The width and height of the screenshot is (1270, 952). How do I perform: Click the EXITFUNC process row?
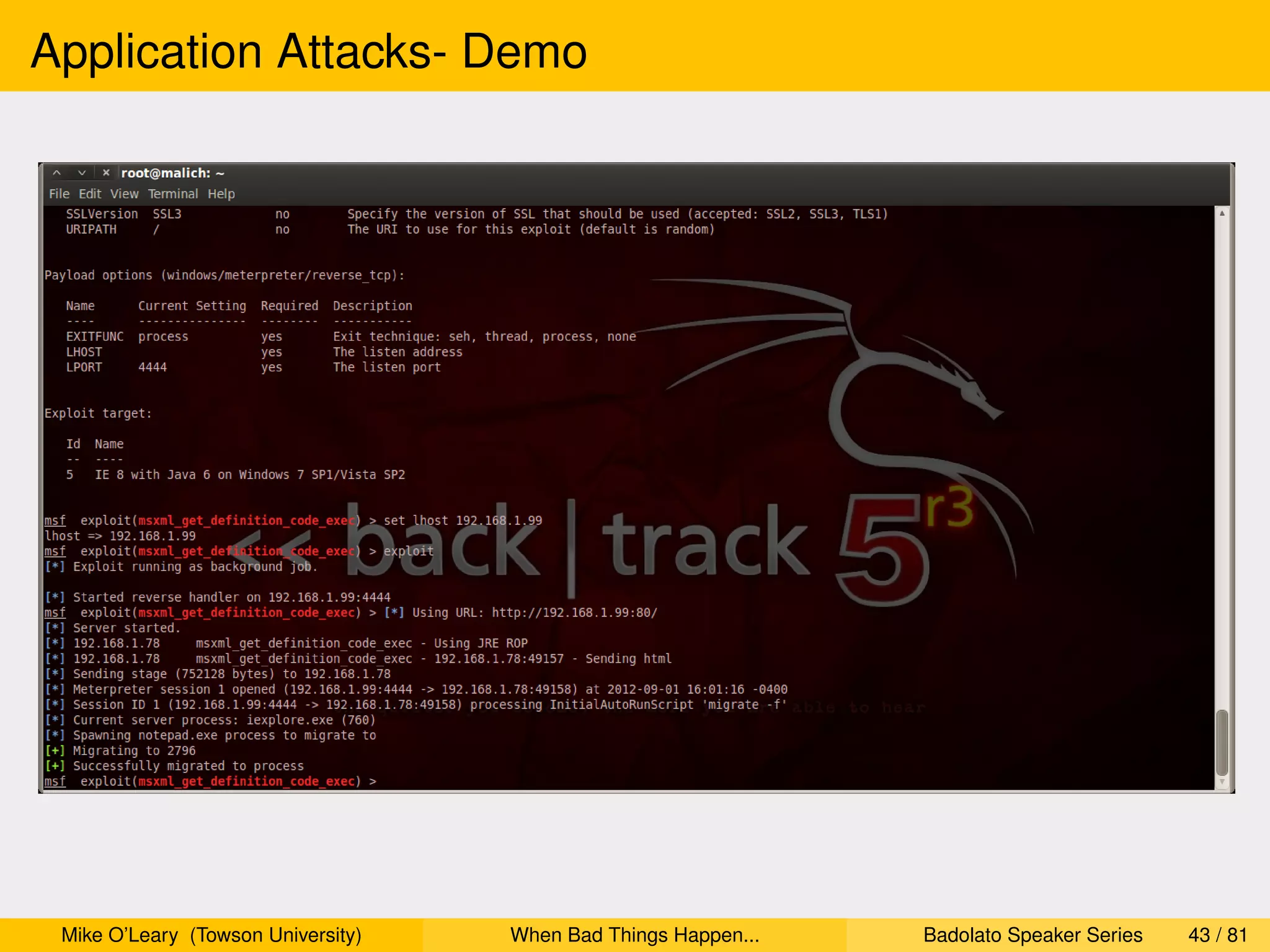click(x=351, y=337)
